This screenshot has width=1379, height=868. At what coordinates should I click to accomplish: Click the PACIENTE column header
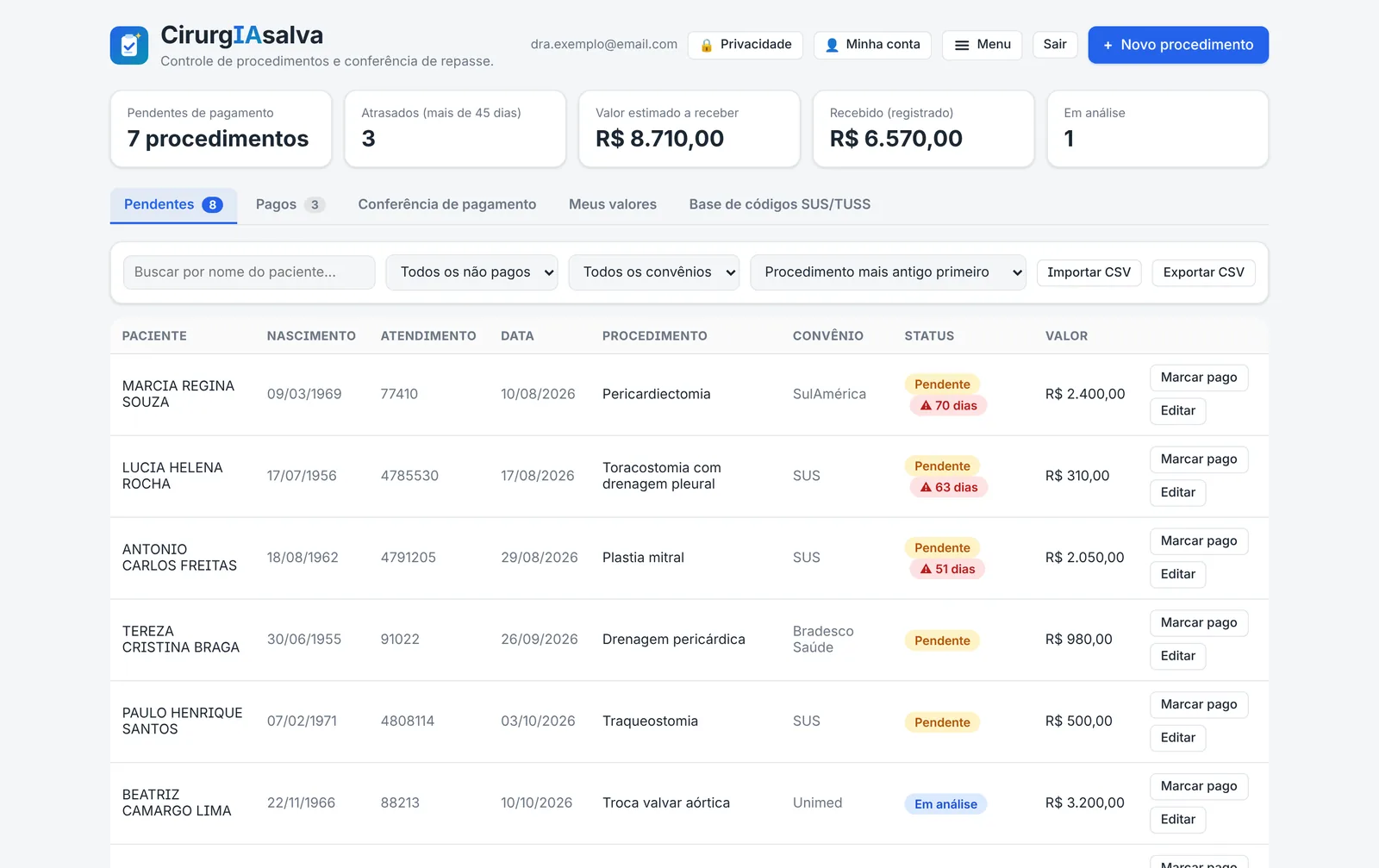tap(154, 336)
